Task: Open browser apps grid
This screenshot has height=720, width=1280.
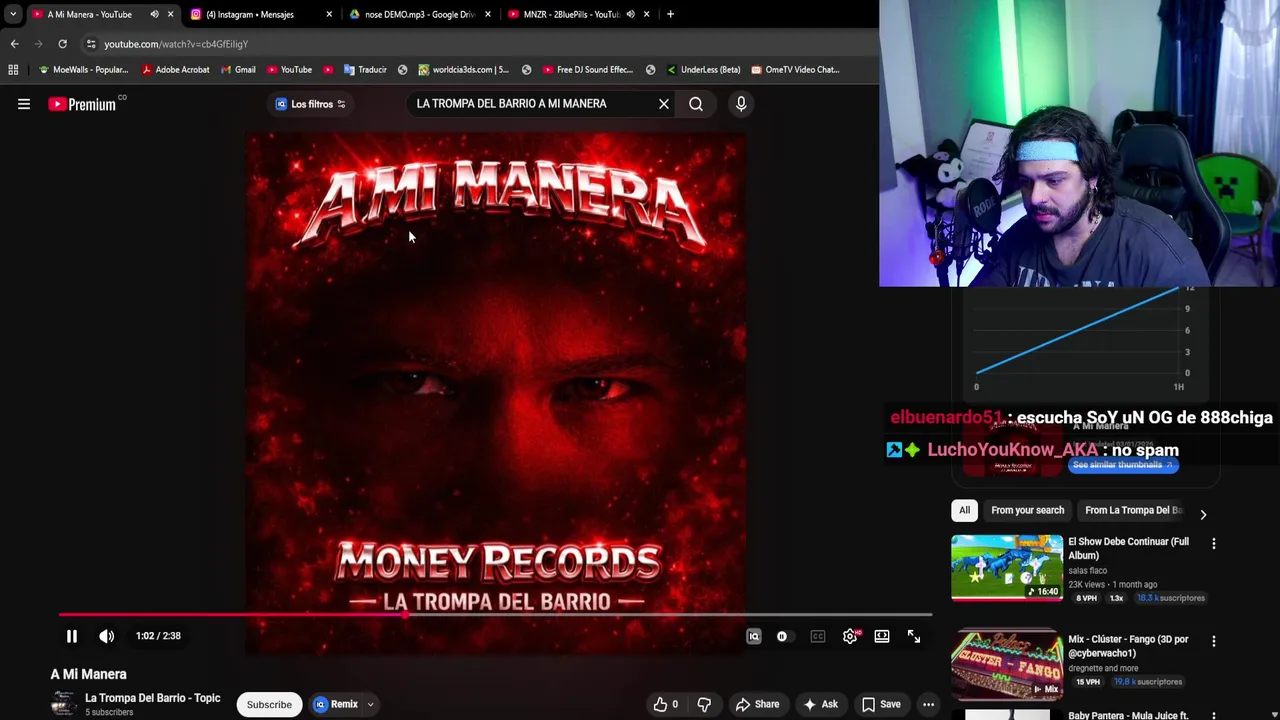Action: pyautogui.click(x=13, y=70)
